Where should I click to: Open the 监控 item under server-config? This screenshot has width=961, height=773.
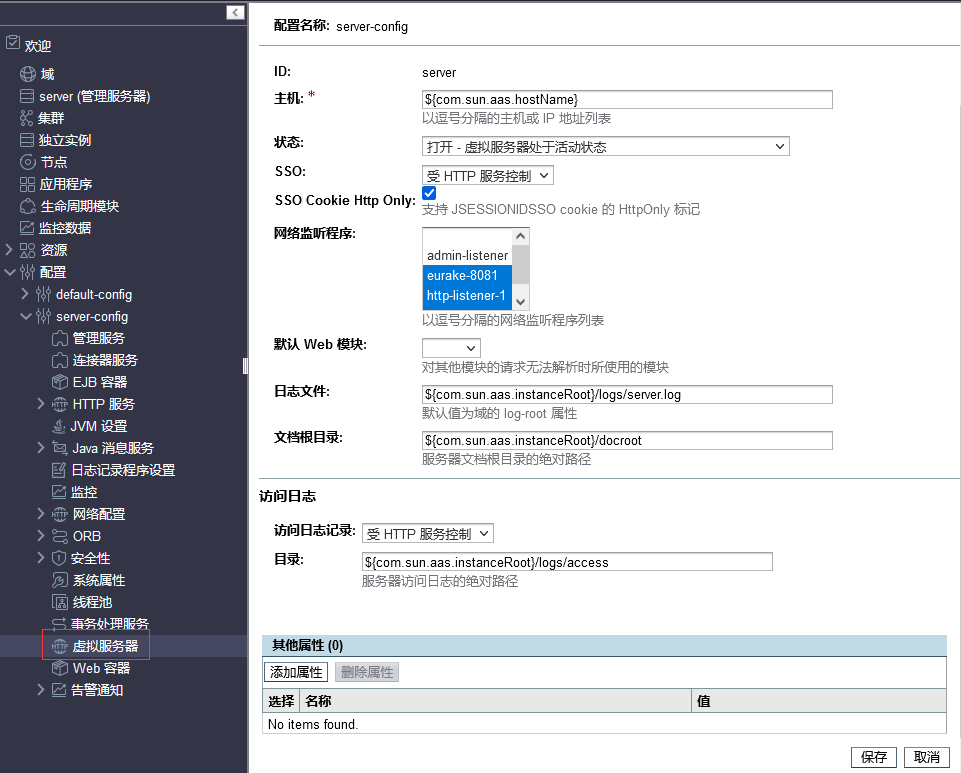pos(84,492)
